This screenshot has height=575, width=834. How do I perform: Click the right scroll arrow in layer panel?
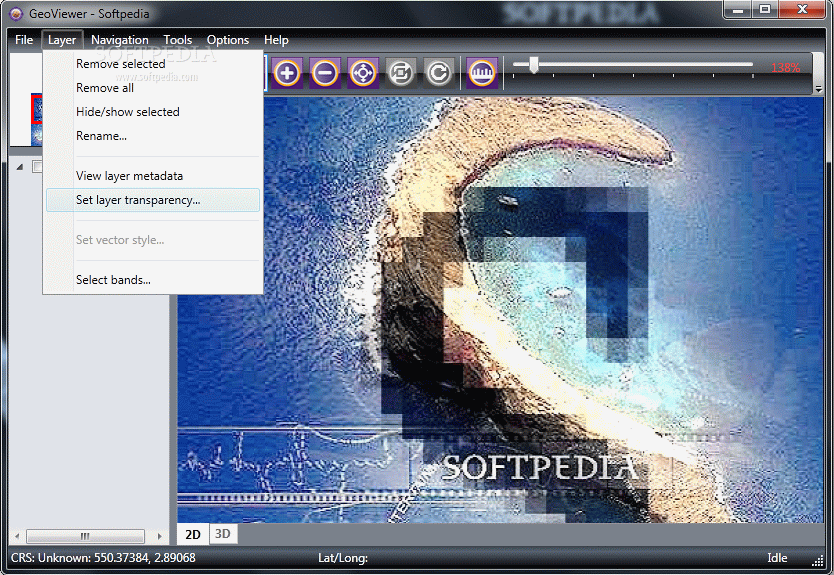160,536
